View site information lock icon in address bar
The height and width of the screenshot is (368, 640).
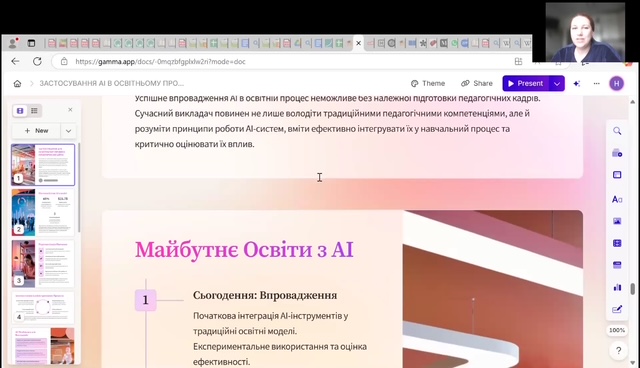click(64, 62)
